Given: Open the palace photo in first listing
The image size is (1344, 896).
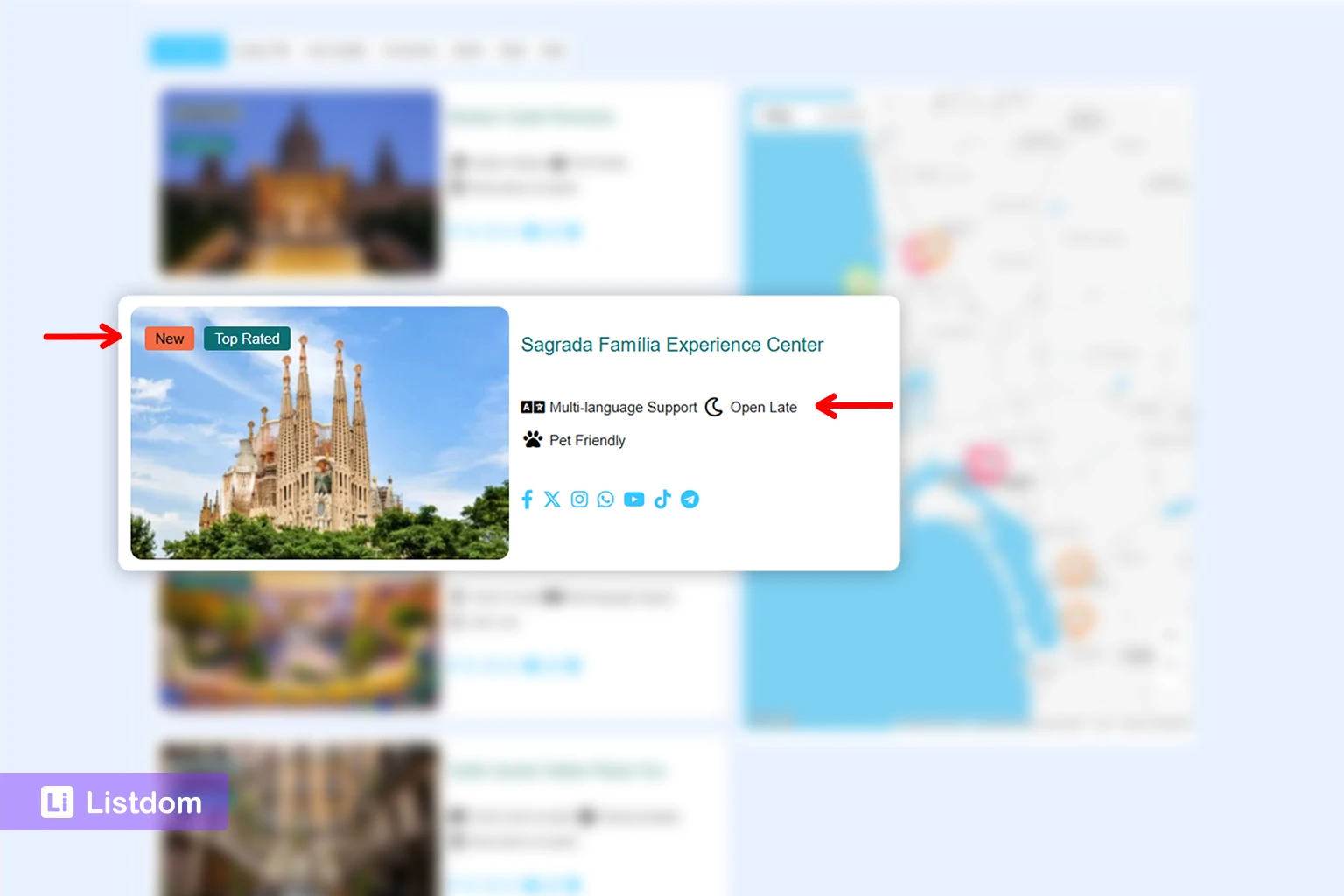Looking at the screenshot, I should [x=299, y=182].
